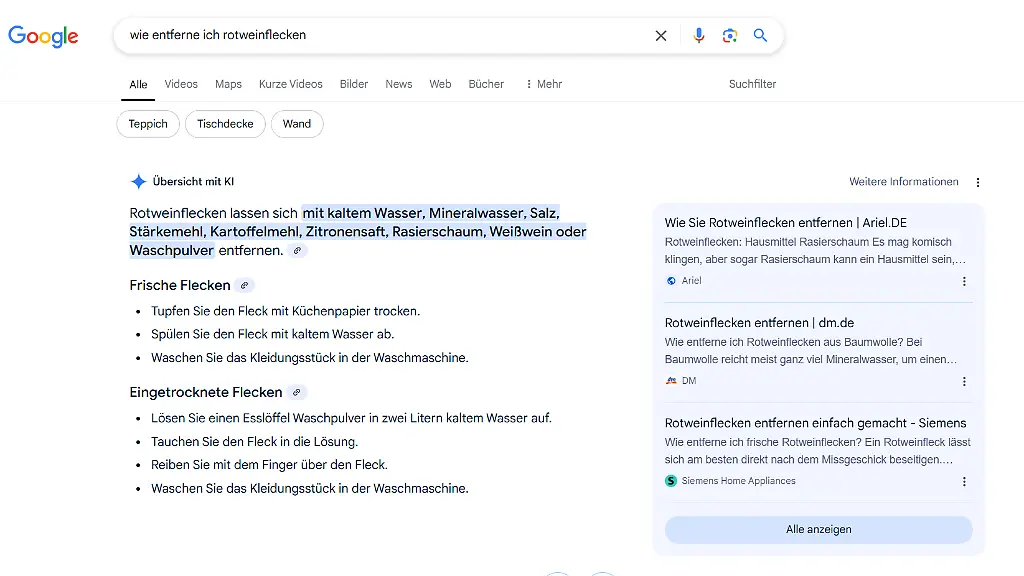The image size is (1024, 576).
Task: Filter by Teppich chip
Action: click(148, 124)
